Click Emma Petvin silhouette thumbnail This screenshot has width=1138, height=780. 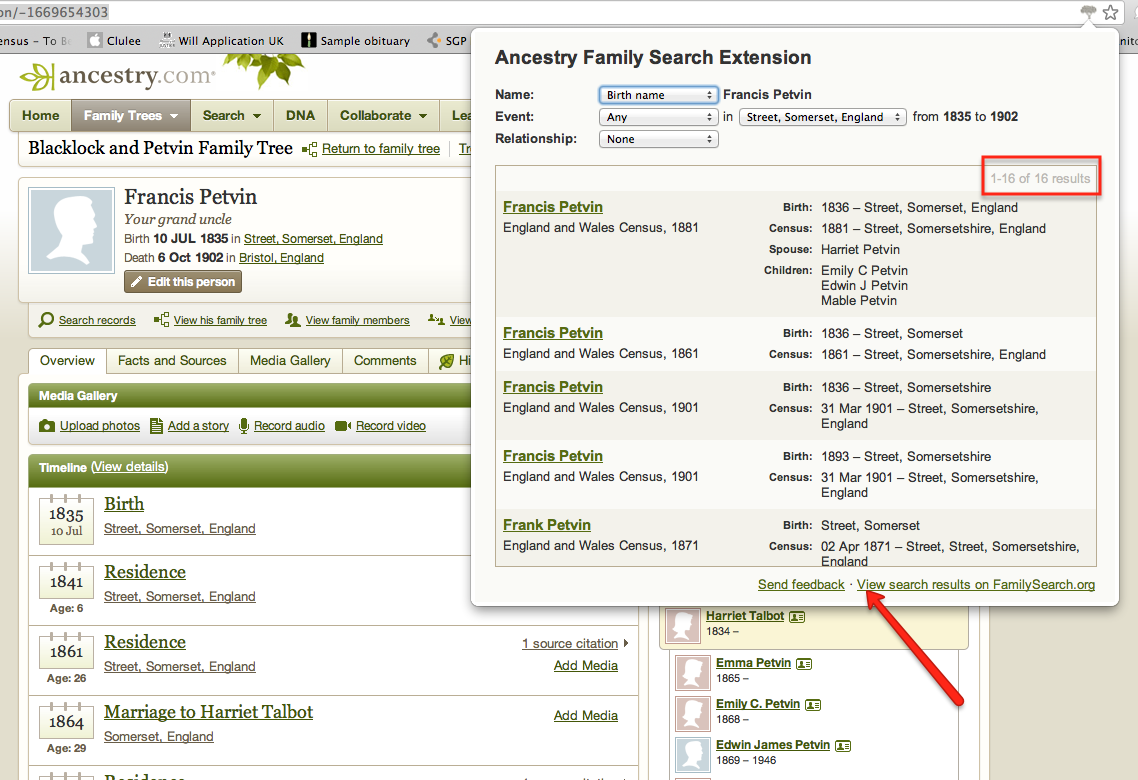pos(692,673)
